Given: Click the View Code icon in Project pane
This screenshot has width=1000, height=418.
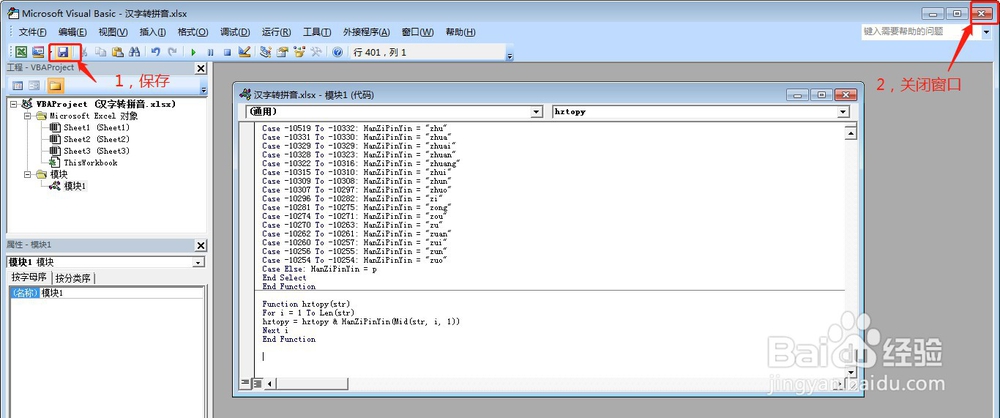Looking at the screenshot, I should click(x=17, y=86).
